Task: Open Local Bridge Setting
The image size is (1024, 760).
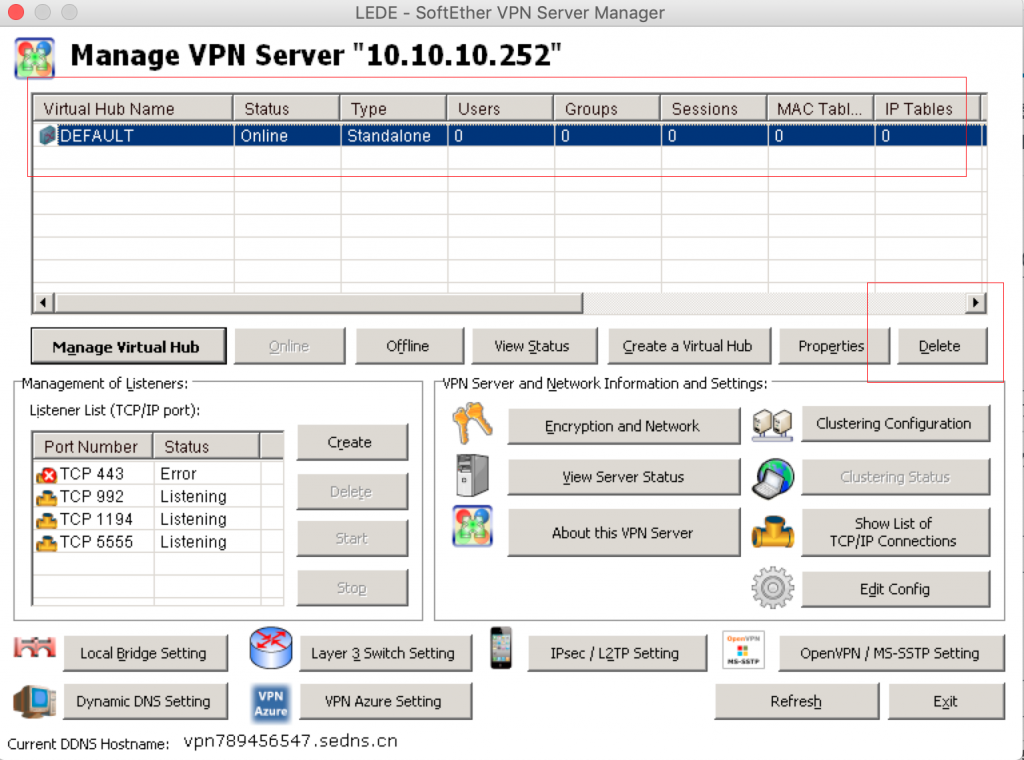Action: click(x=146, y=654)
